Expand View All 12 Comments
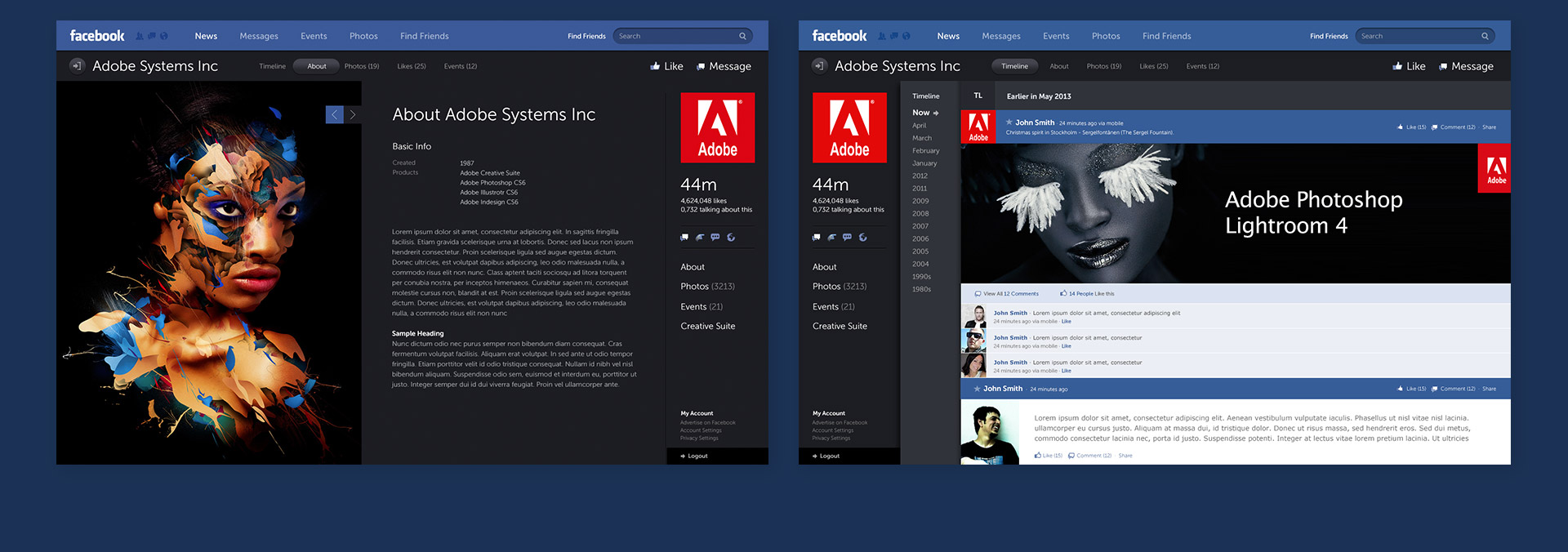The height and width of the screenshot is (552, 1568). 1010,294
